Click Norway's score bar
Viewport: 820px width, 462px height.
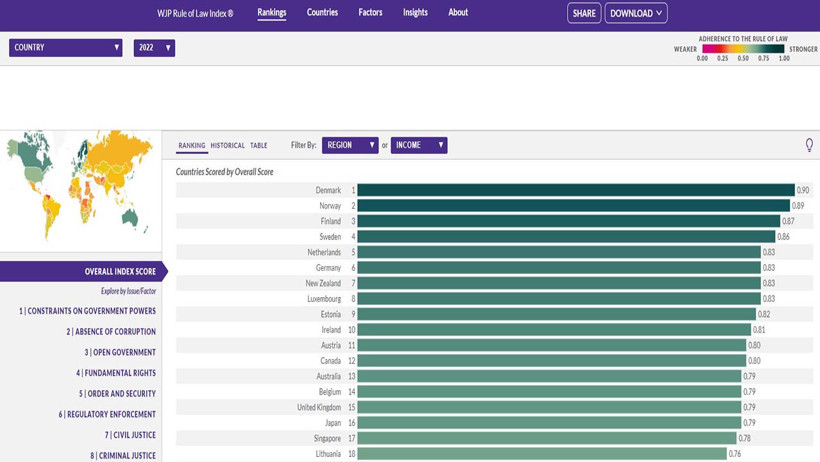point(574,206)
